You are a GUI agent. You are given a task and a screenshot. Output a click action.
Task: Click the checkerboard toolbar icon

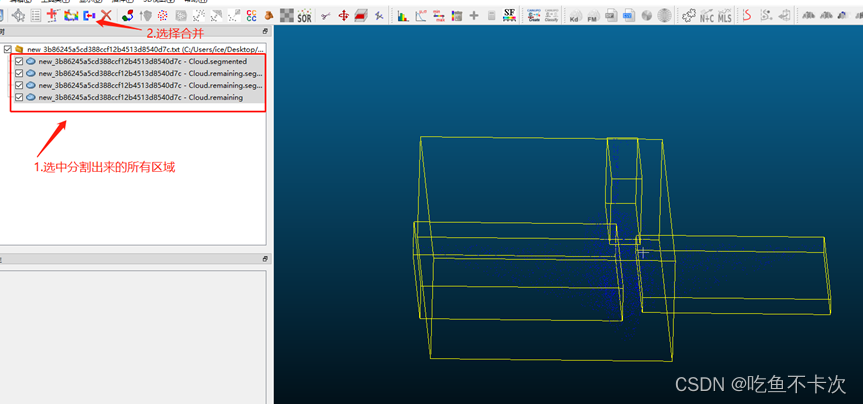pyautogui.click(x=287, y=16)
